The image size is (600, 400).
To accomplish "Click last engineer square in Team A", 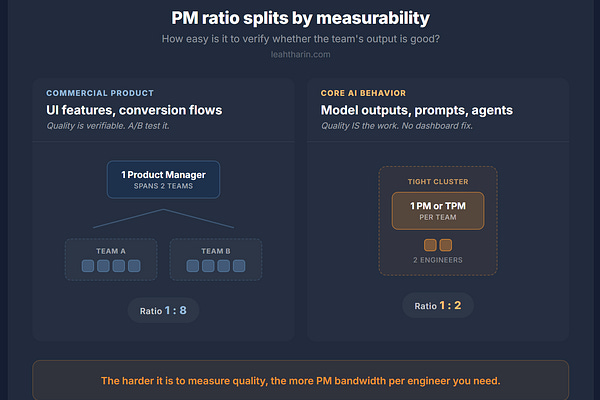I will point(134,266).
